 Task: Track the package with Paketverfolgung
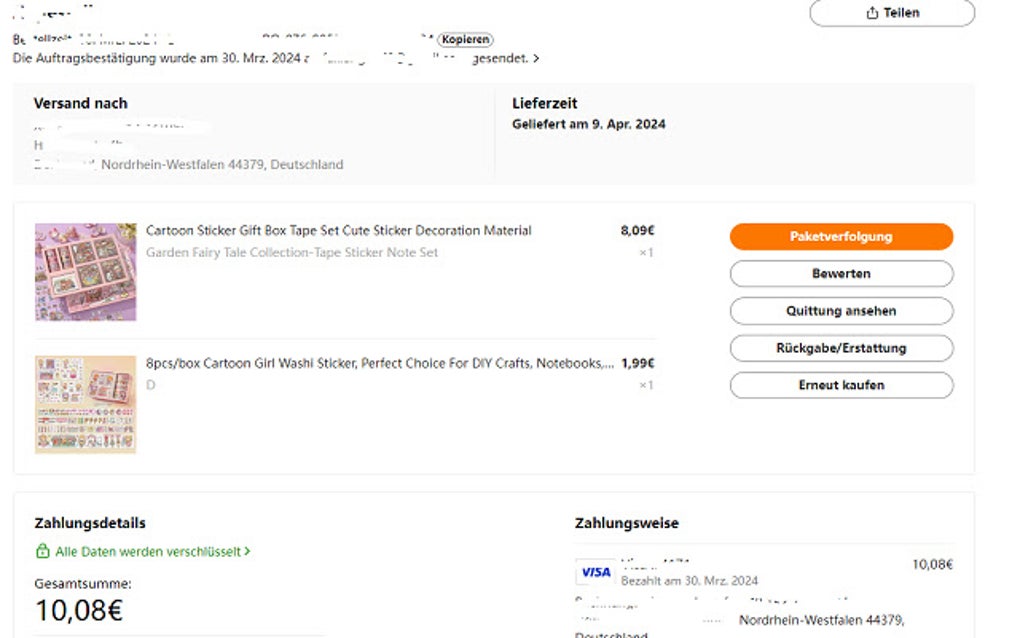point(841,237)
